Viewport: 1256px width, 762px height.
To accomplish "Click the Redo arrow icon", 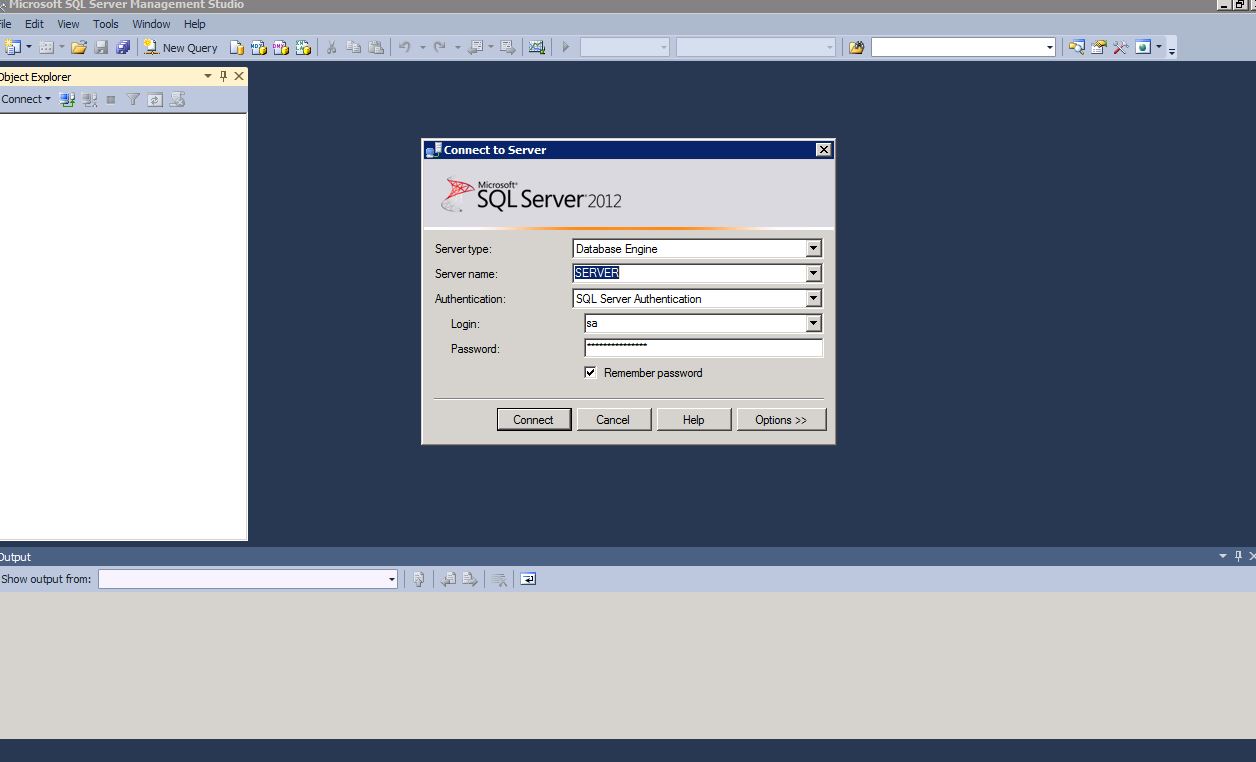I will click(440, 47).
